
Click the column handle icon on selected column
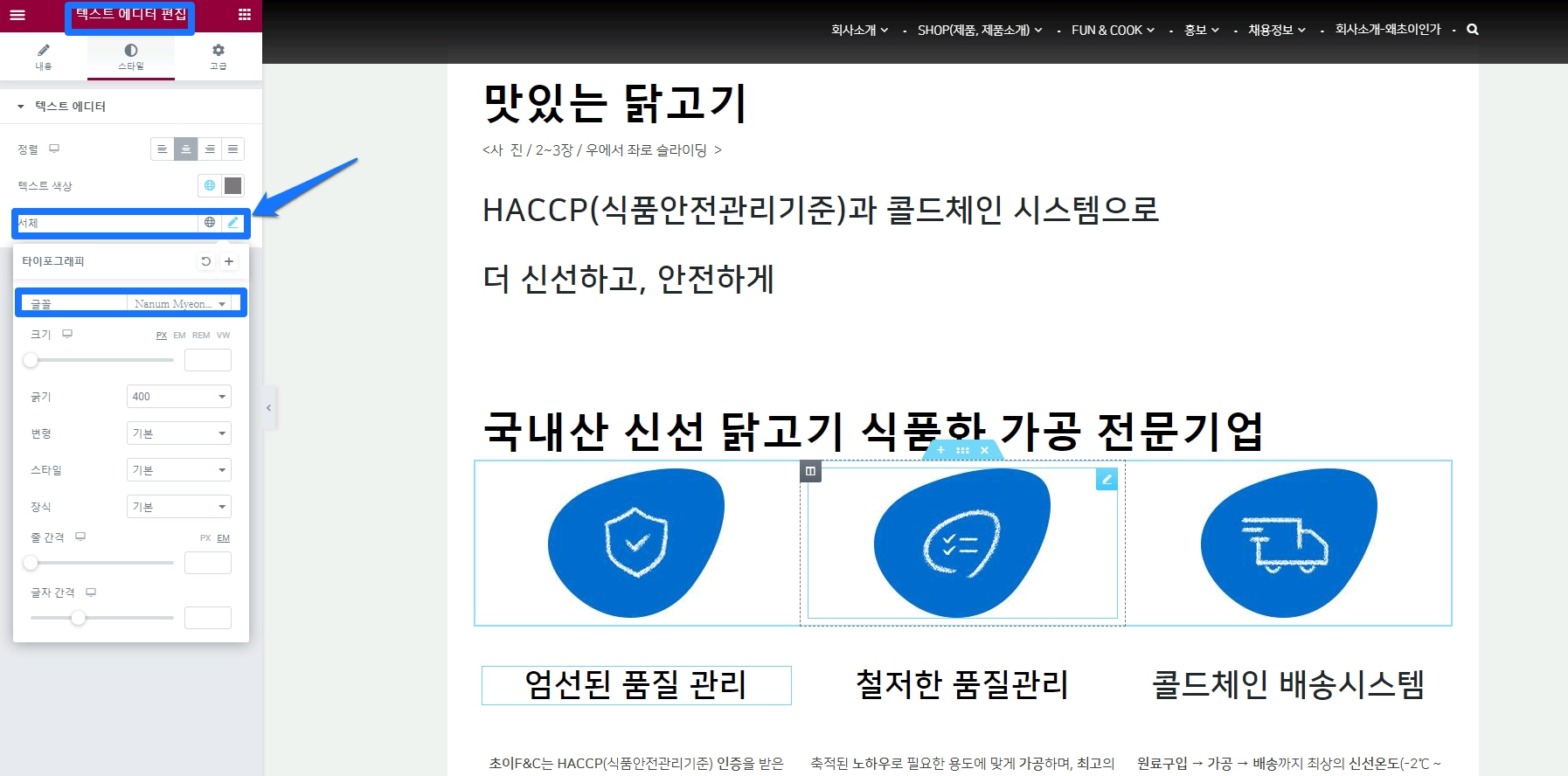point(810,472)
